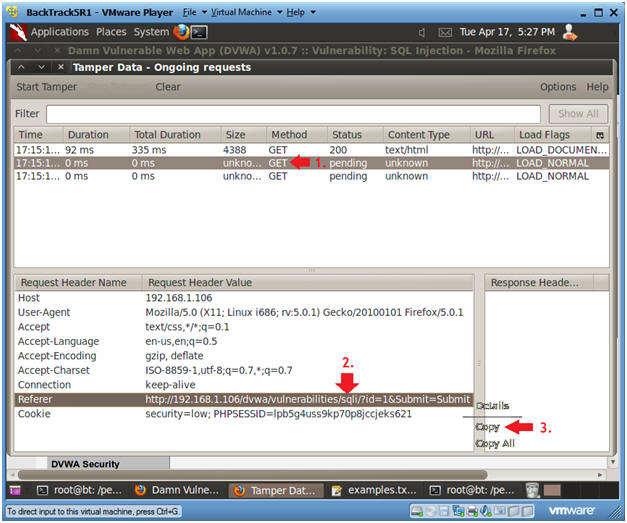The width and height of the screenshot is (627, 523).
Task: Open the trash icon in bottom panel
Action: 532,490
